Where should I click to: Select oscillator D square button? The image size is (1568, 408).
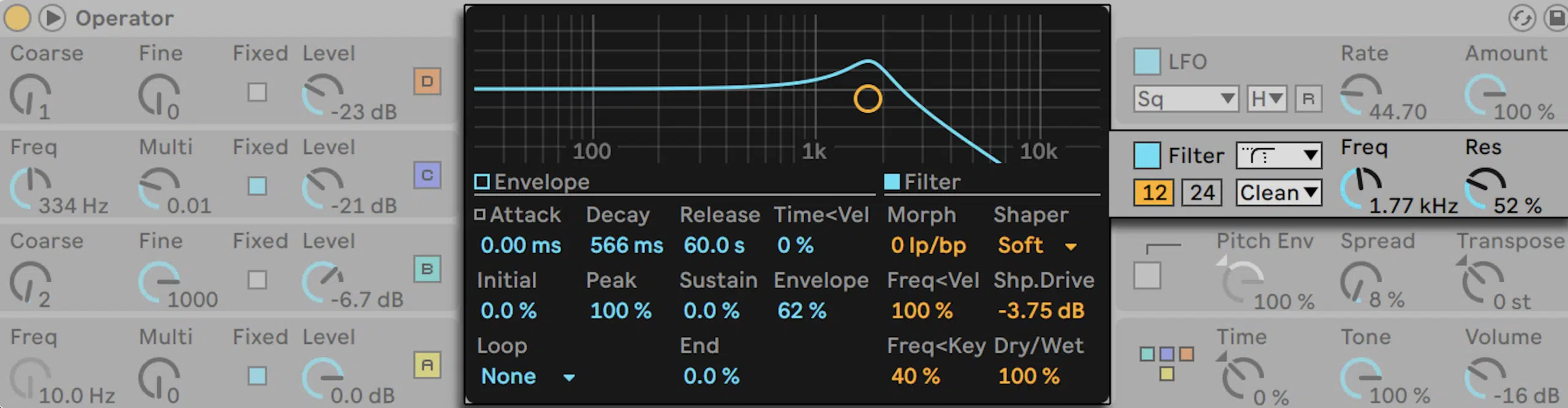pos(427,81)
